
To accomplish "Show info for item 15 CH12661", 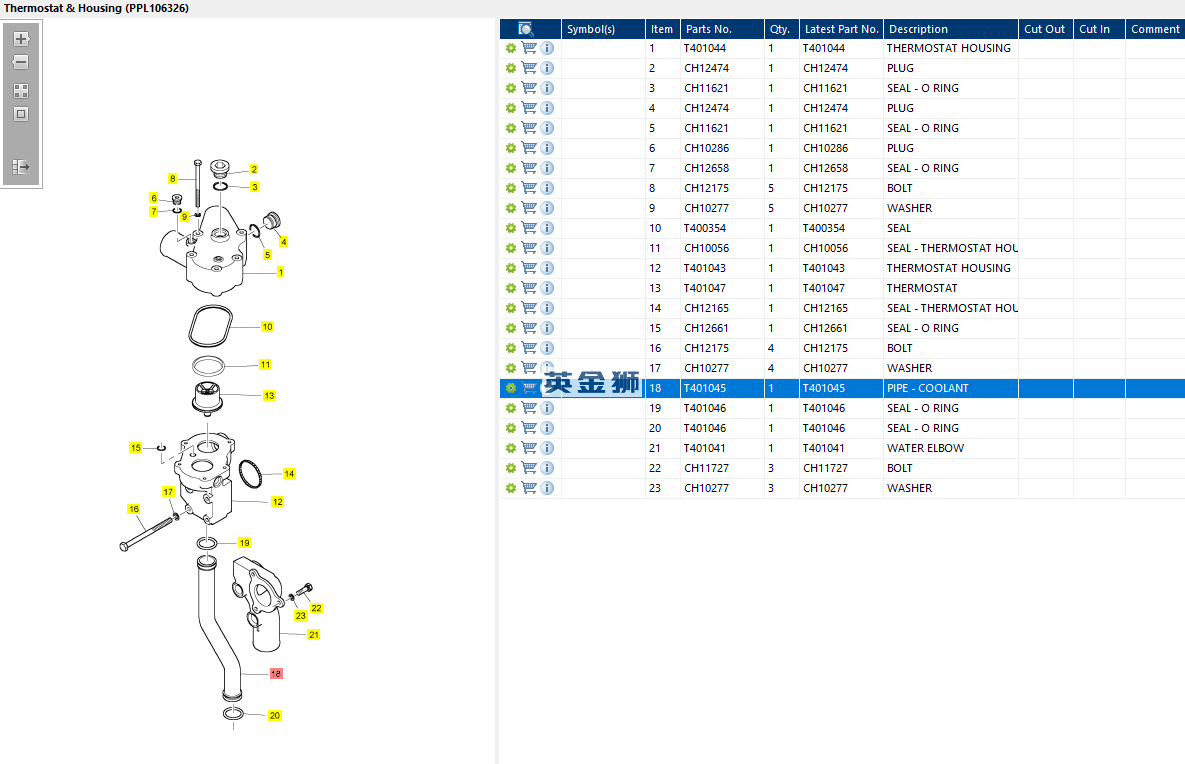I will pyautogui.click(x=547, y=328).
